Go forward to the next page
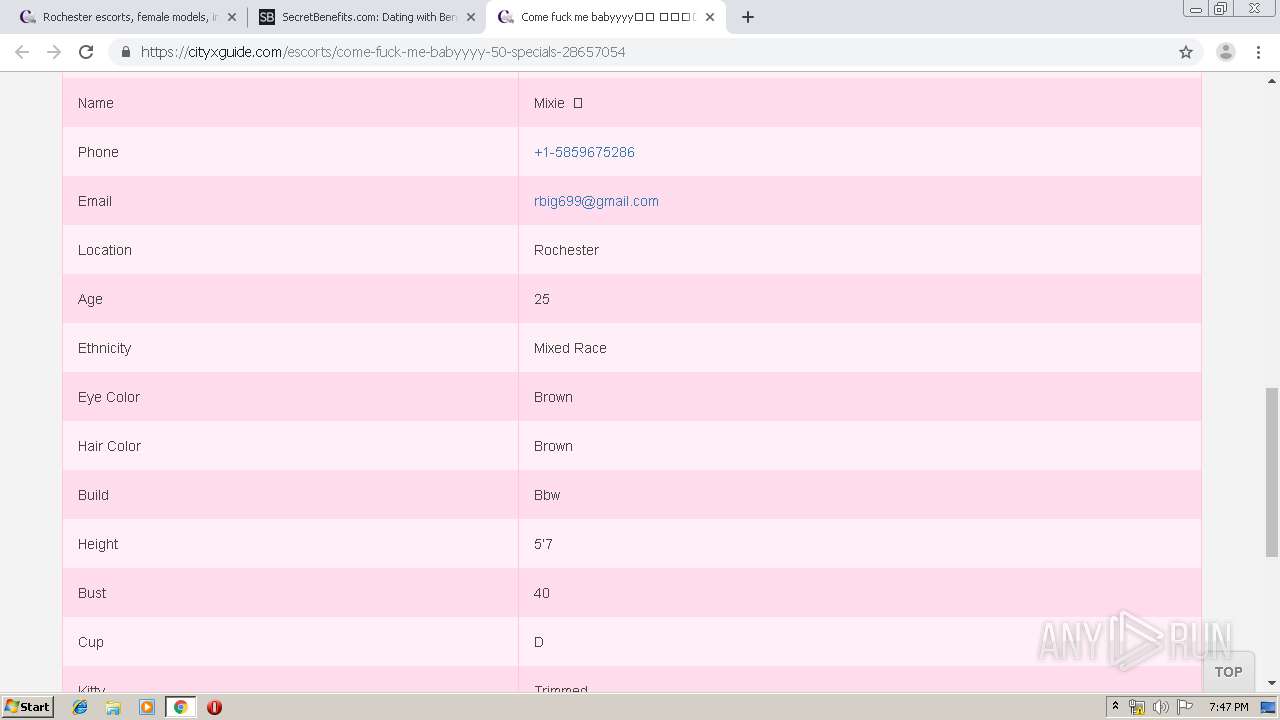Screen dimensions: 1280x720 54,52
